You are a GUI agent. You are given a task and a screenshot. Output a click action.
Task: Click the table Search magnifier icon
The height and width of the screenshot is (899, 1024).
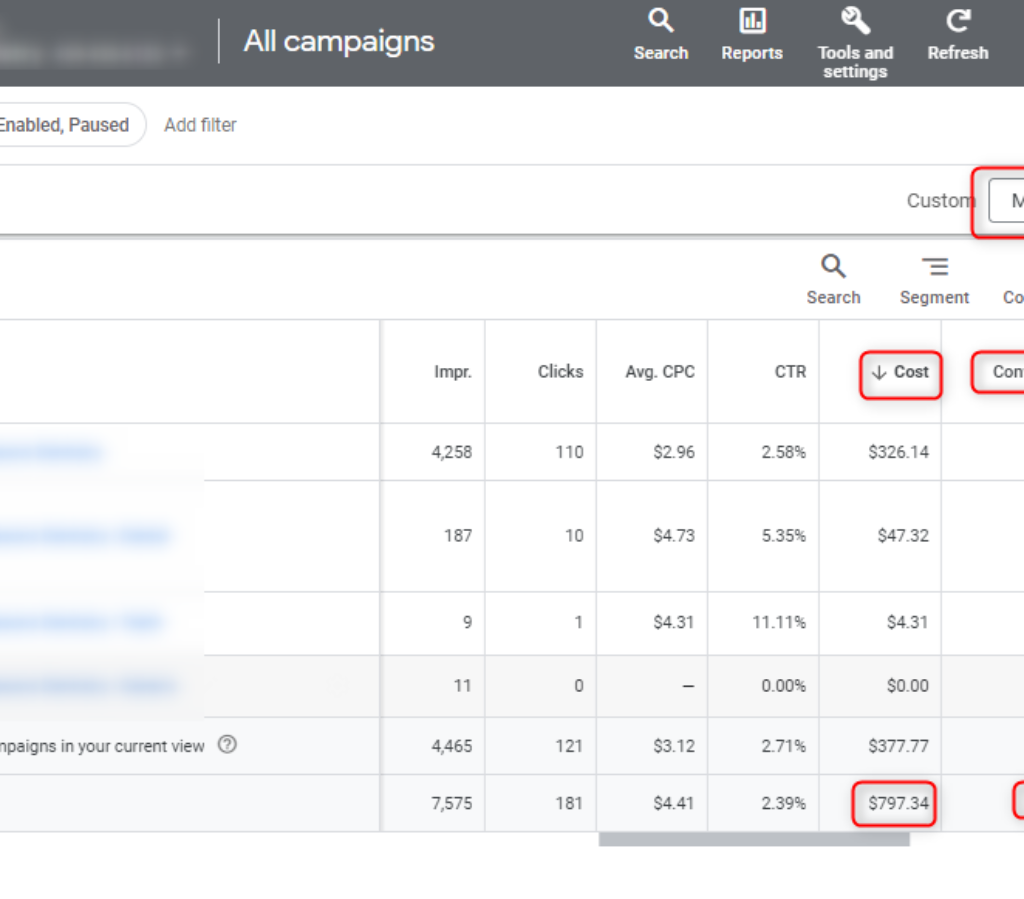pos(833,267)
